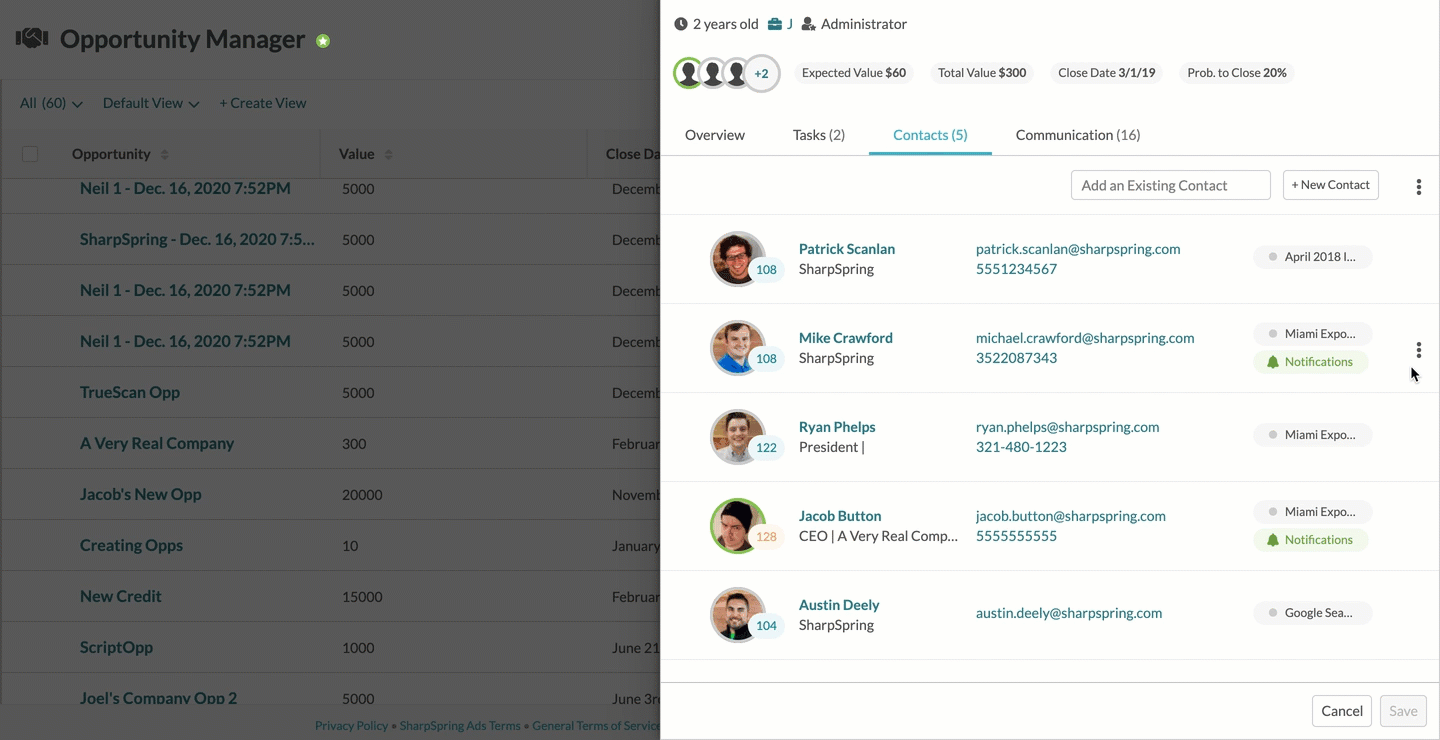The width and height of the screenshot is (1440, 740).
Task: Open TrueScan Opp opportunity
Action: click(x=130, y=392)
